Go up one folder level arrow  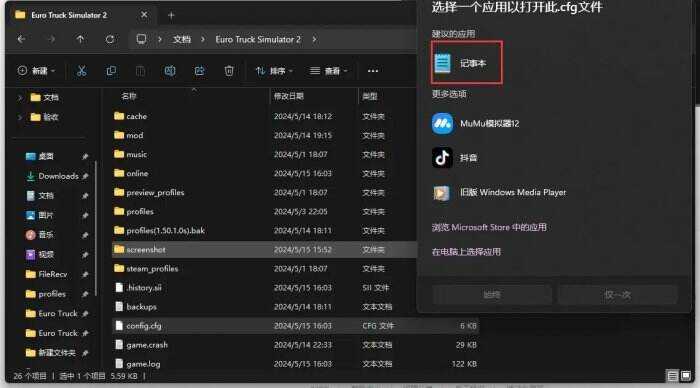[80, 39]
